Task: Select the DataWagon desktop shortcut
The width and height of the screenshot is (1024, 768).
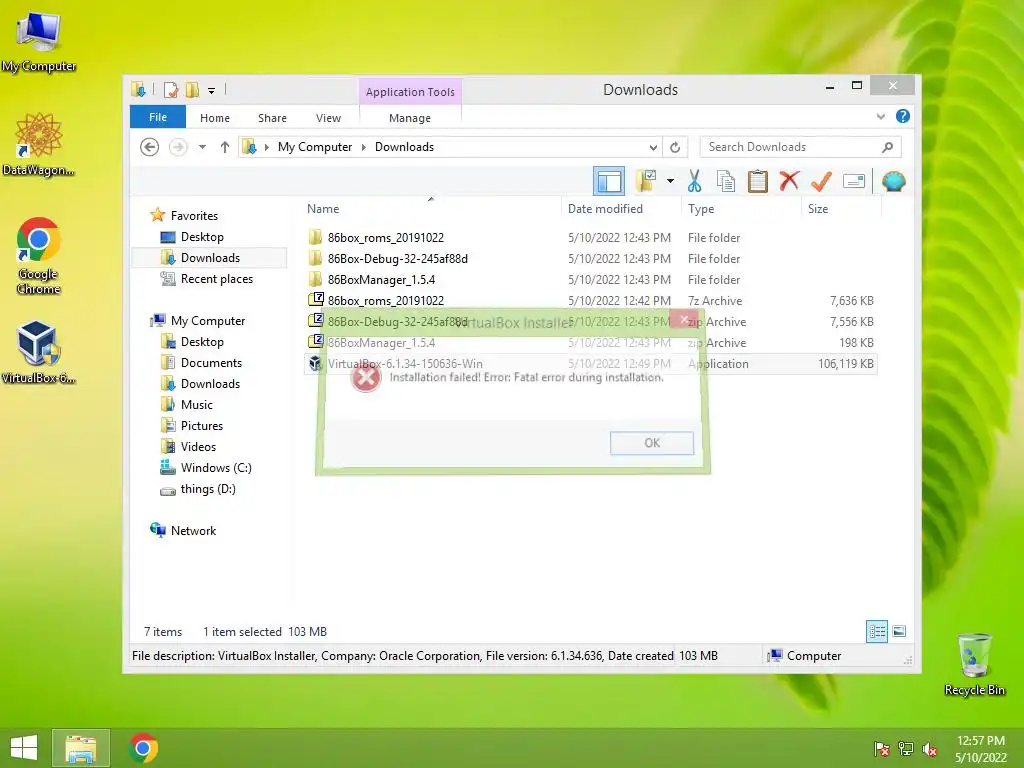Action: pos(38,144)
